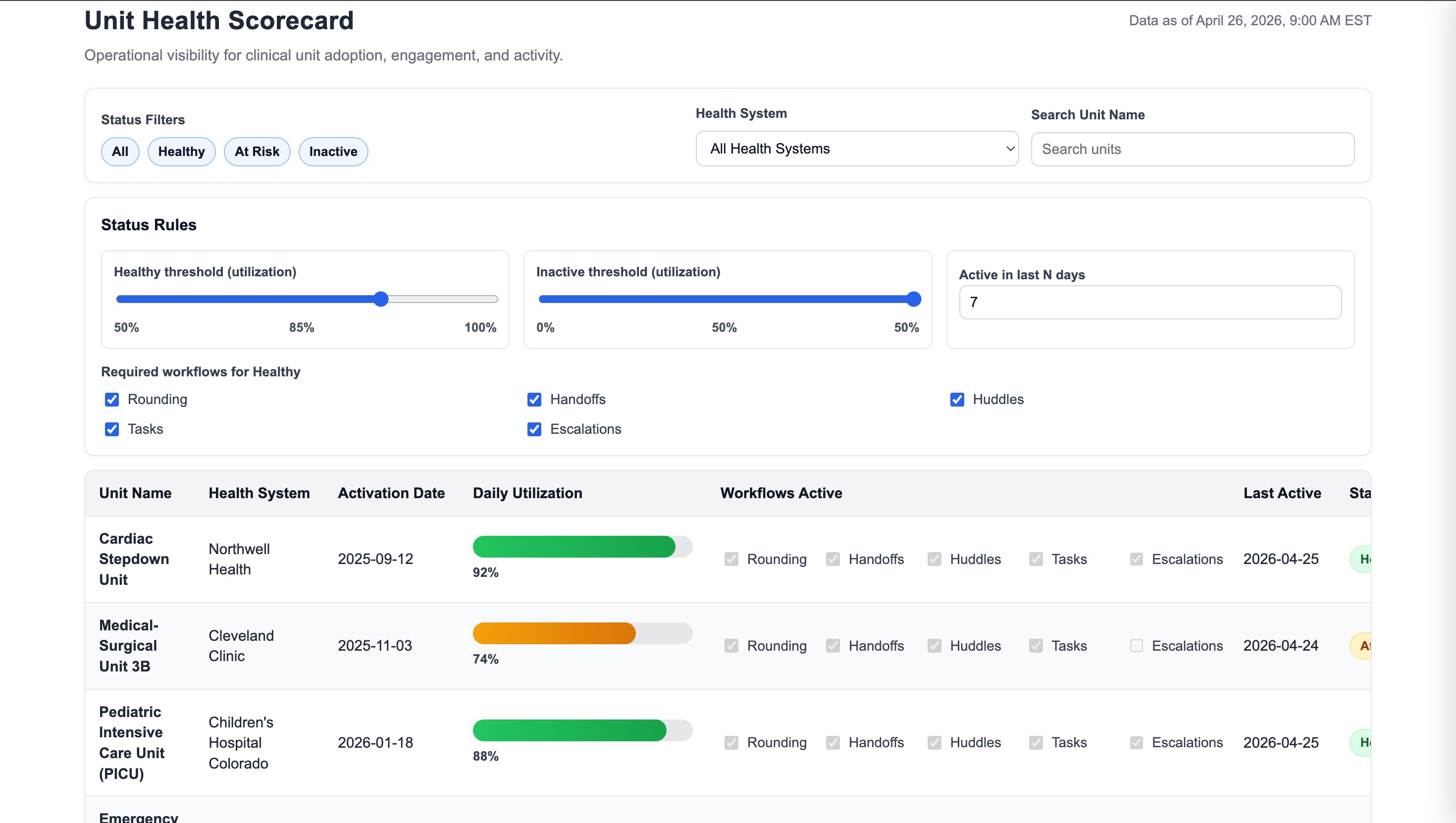Click Huddles checkbox in Cardiac Stepdown row
This screenshot has width=1456, height=823.
click(x=935, y=559)
